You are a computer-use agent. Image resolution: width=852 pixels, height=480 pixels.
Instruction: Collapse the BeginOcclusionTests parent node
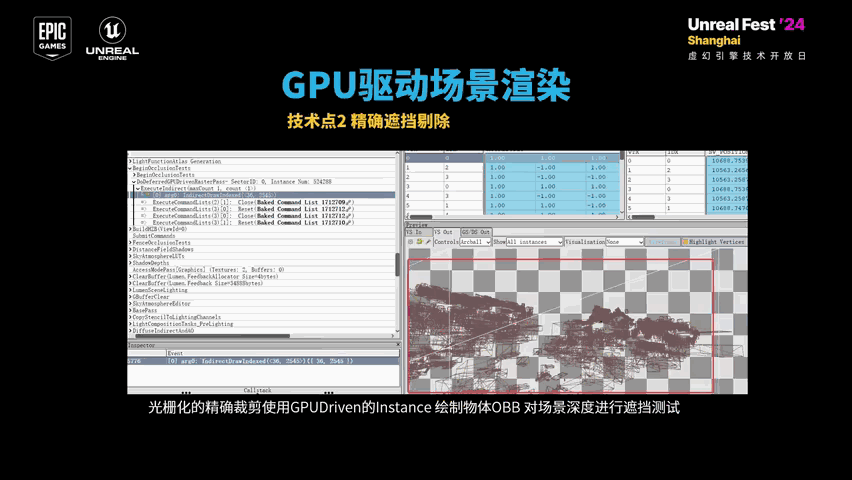click(x=130, y=169)
